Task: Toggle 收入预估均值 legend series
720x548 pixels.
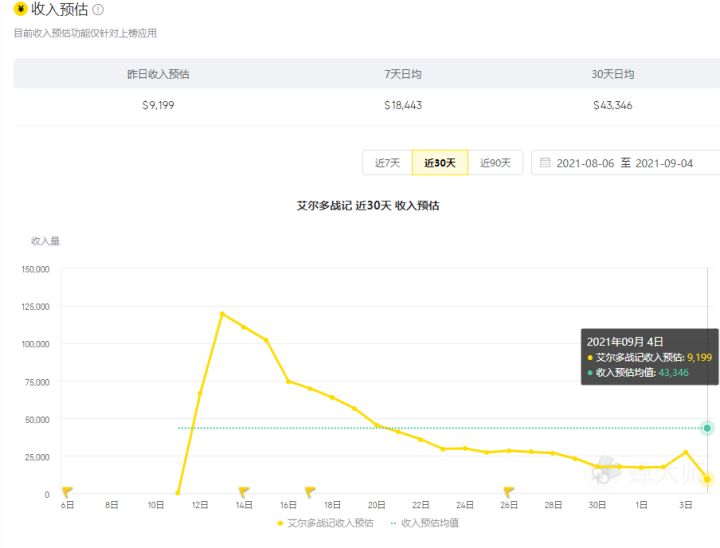Action: [x=424, y=523]
